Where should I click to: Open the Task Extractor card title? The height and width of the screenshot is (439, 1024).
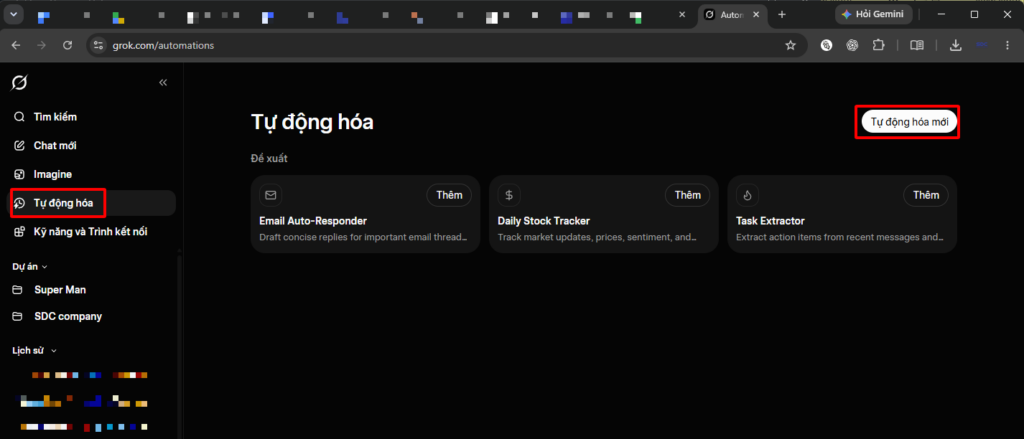tap(770, 221)
